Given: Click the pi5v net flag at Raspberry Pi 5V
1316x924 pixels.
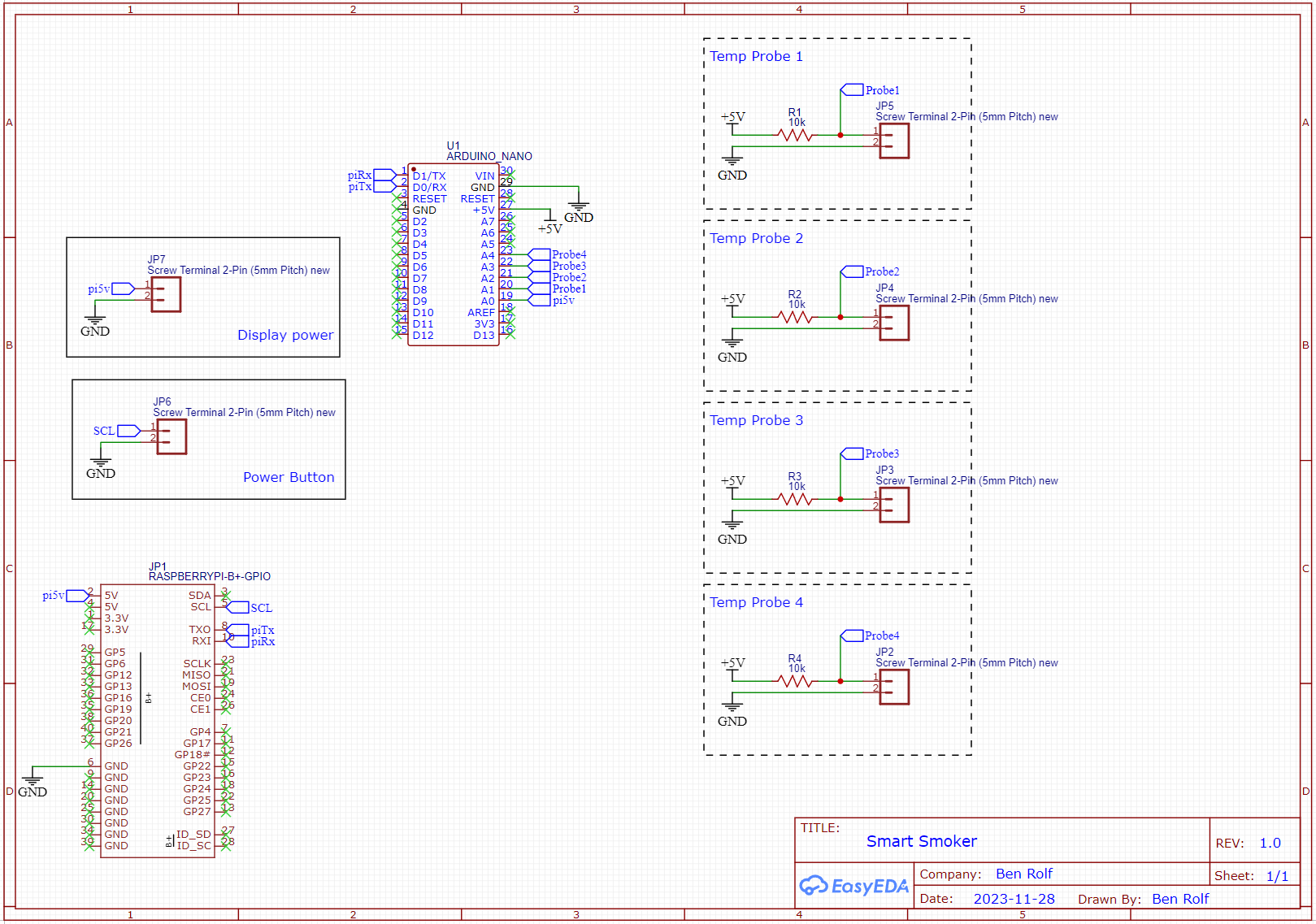Looking at the screenshot, I should click(x=66, y=596).
